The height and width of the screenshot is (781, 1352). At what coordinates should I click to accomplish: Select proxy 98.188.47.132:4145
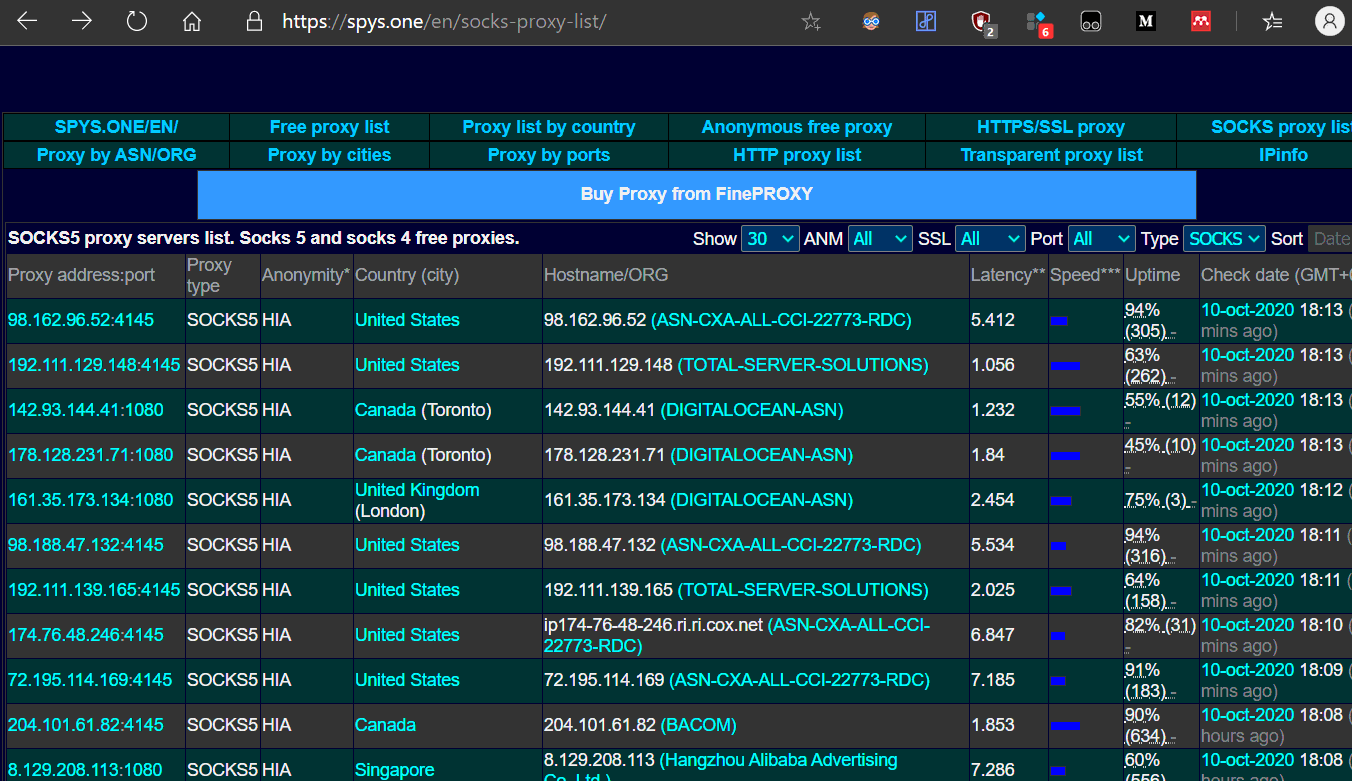coord(85,545)
